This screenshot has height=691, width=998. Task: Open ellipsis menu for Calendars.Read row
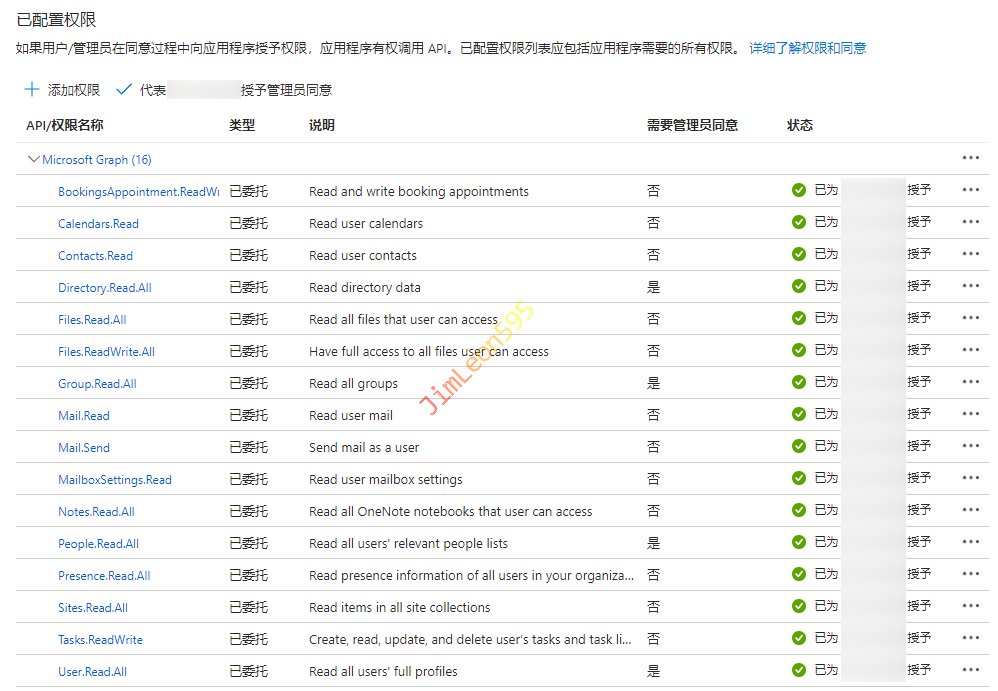[970, 222]
